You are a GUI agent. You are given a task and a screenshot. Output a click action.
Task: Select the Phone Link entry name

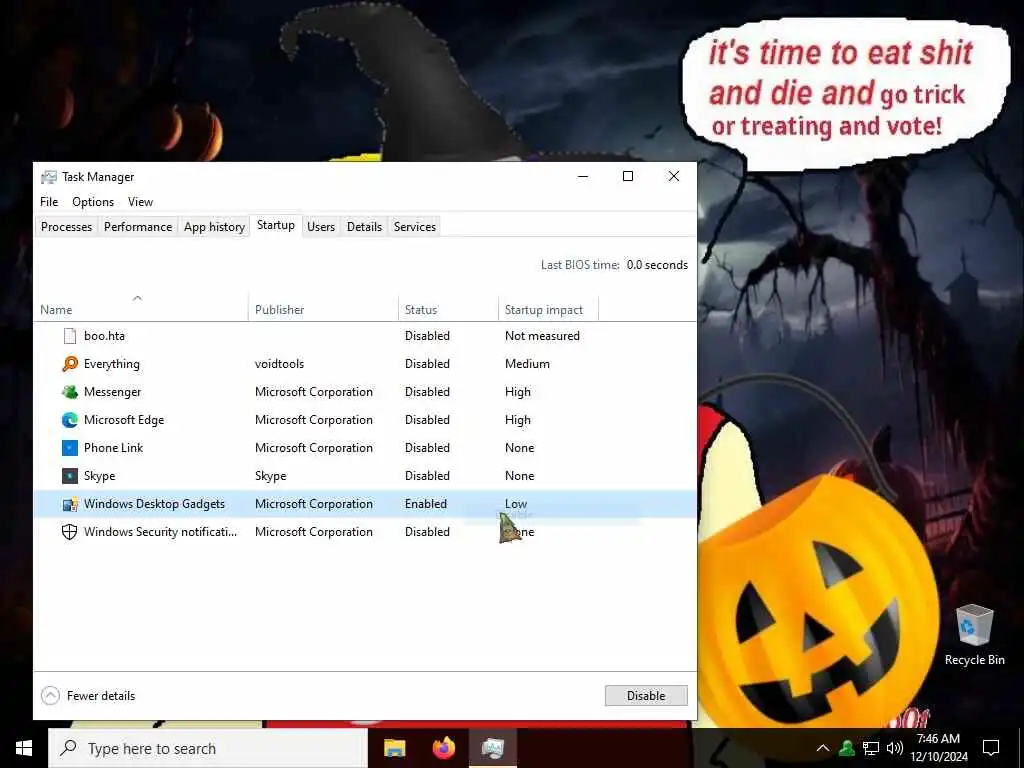pyautogui.click(x=114, y=448)
